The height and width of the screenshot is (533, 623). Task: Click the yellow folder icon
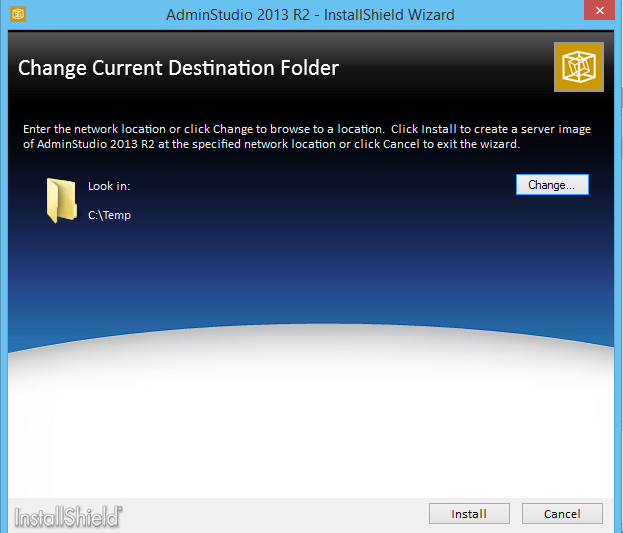[62, 200]
